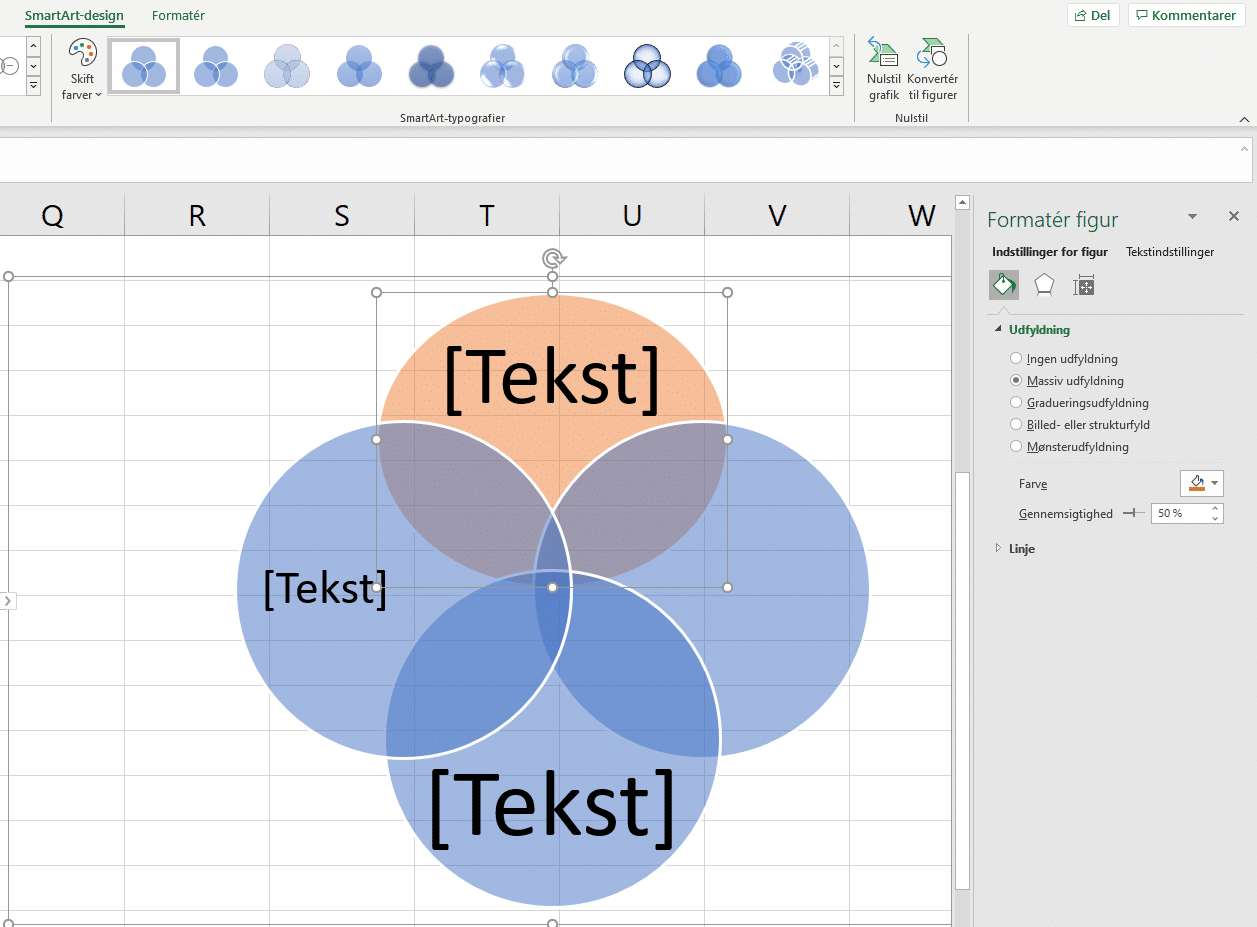Open the Skift farver color palette
Viewport: 1257px width, 927px height.
tap(82, 70)
